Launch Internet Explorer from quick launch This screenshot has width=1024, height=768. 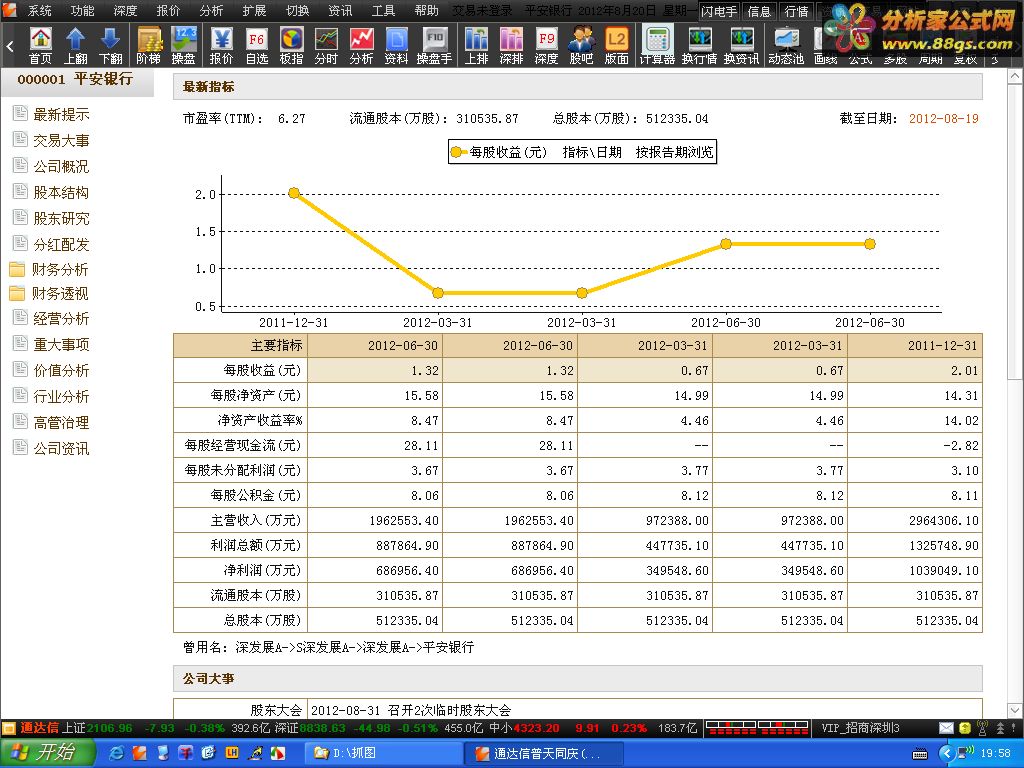[x=116, y=753]
